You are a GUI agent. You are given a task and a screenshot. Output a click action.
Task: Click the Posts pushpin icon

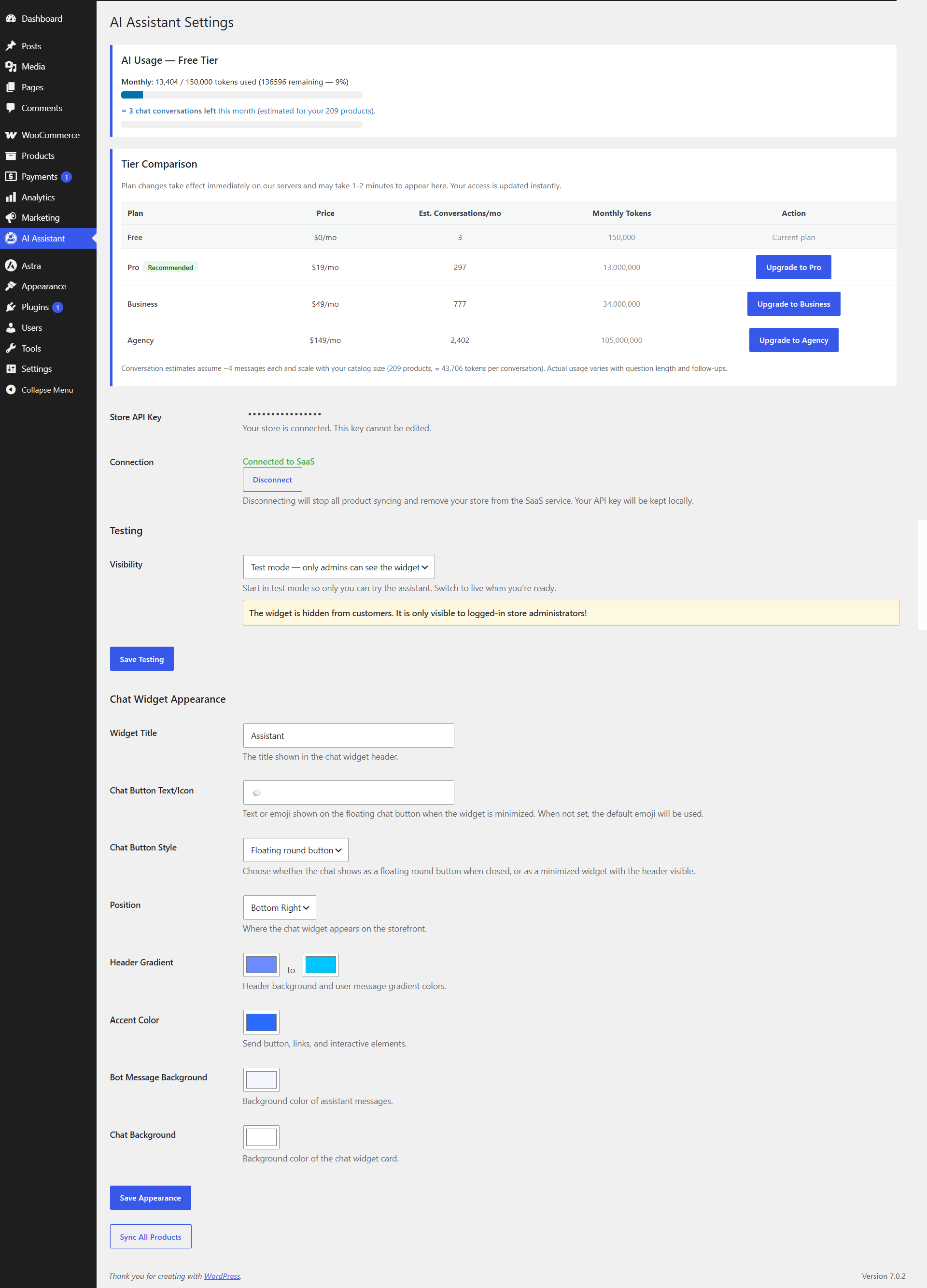(x=11, y=46)
